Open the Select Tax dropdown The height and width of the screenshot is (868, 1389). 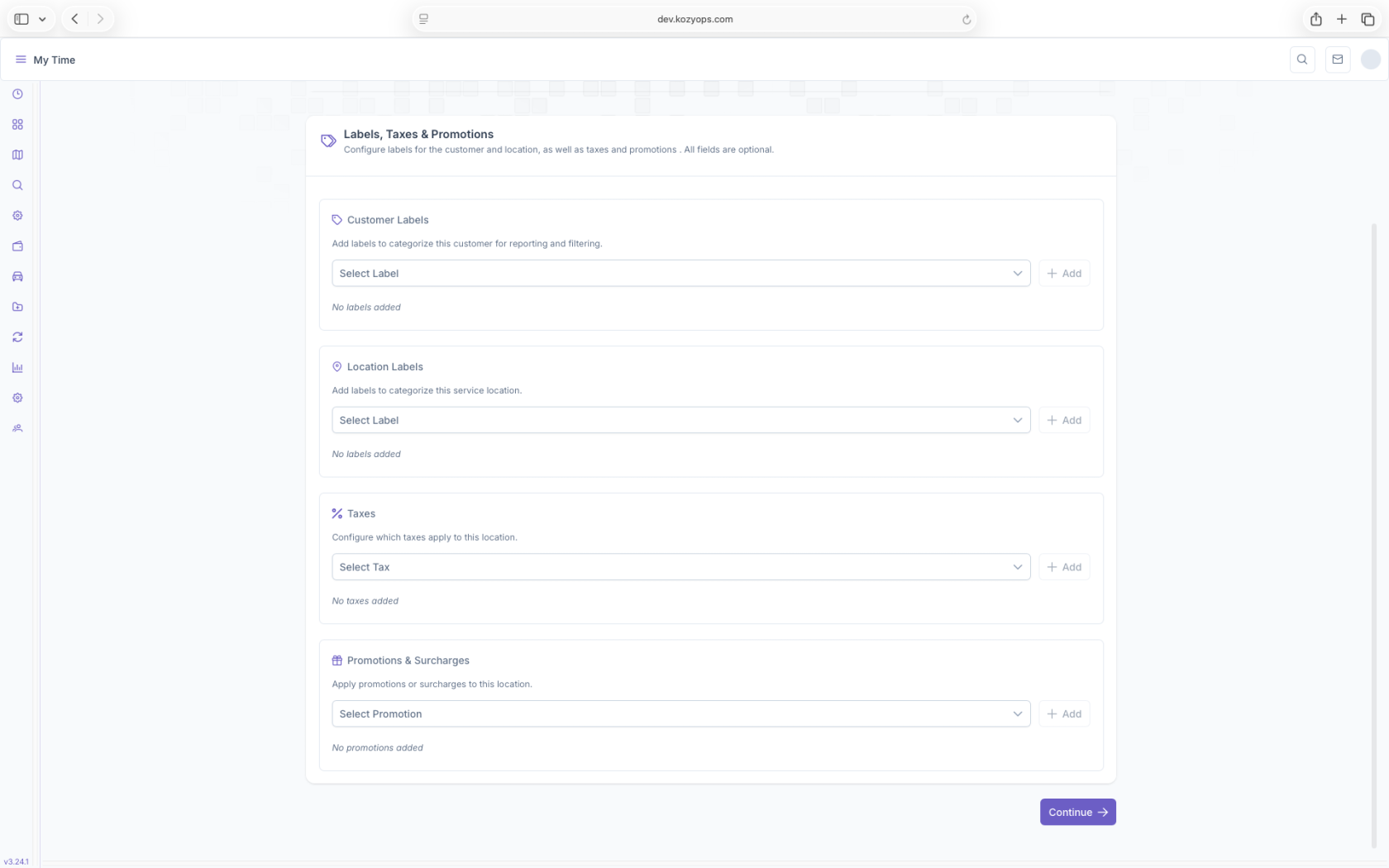tap(680, 567)
